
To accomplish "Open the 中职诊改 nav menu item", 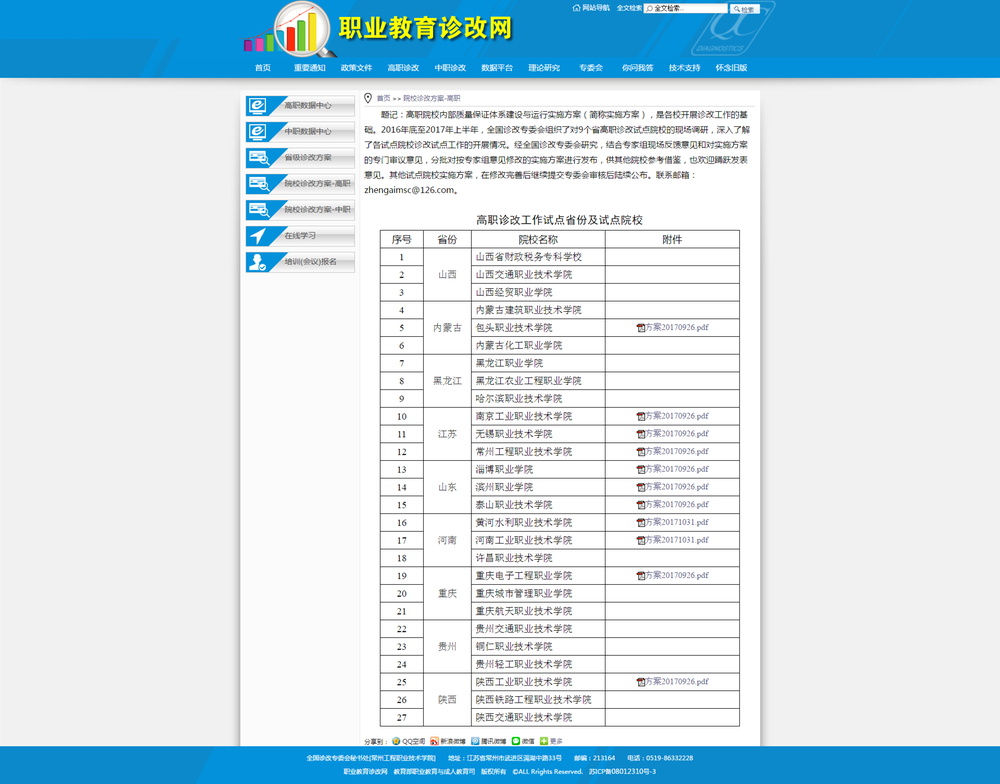I will [450, 68].
